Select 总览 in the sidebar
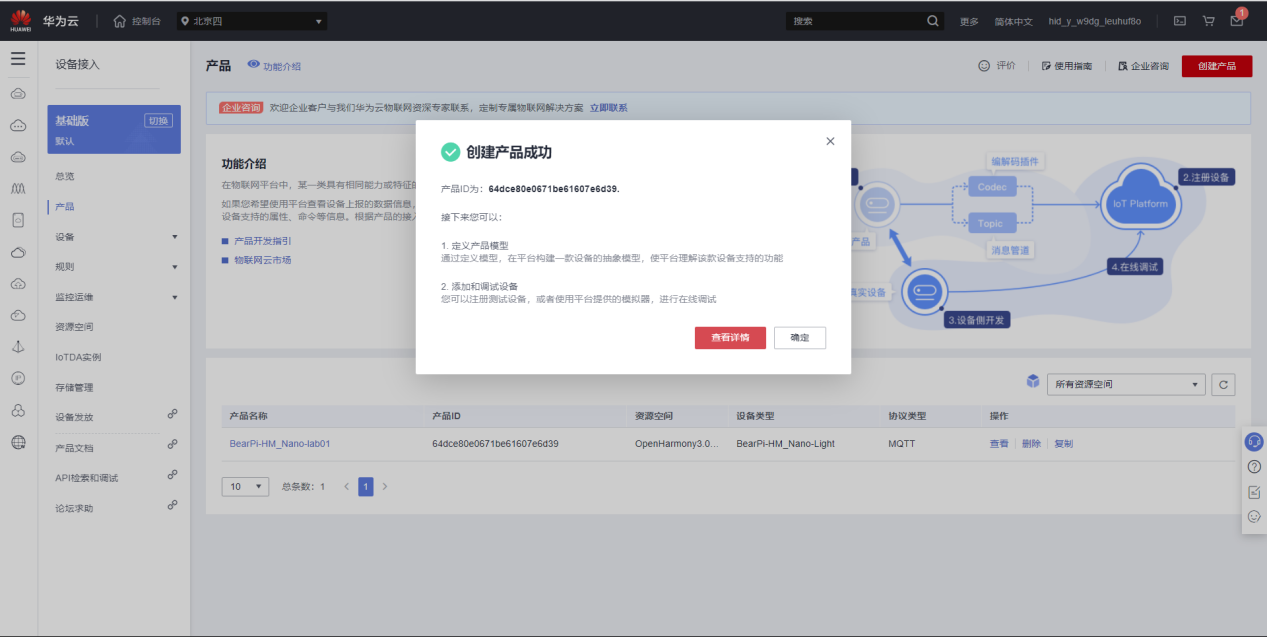Image resolution: width=1267 pixels, height=637 pixels. coord(65,176)
